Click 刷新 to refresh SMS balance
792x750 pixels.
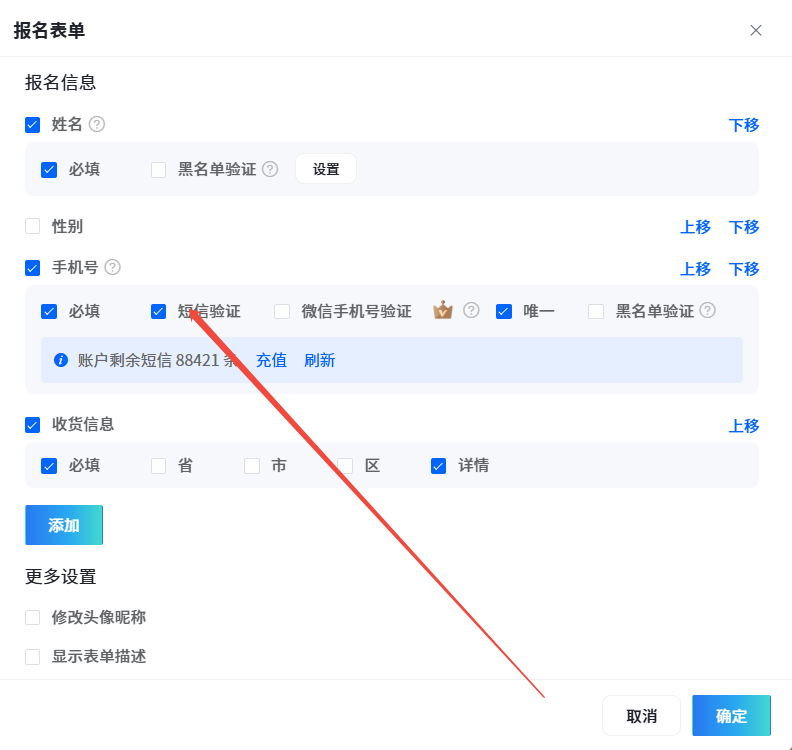tap(319, 360)
